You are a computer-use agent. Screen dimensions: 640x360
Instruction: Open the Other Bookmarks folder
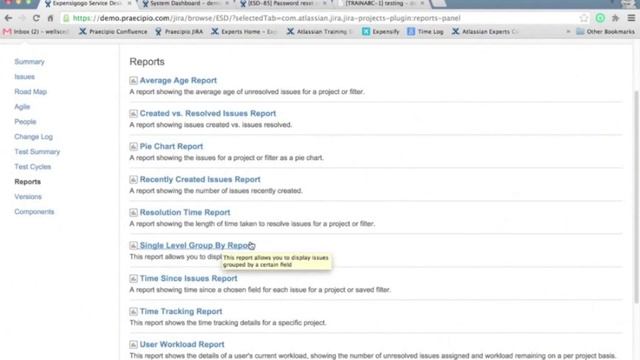(x=605, y=31)
